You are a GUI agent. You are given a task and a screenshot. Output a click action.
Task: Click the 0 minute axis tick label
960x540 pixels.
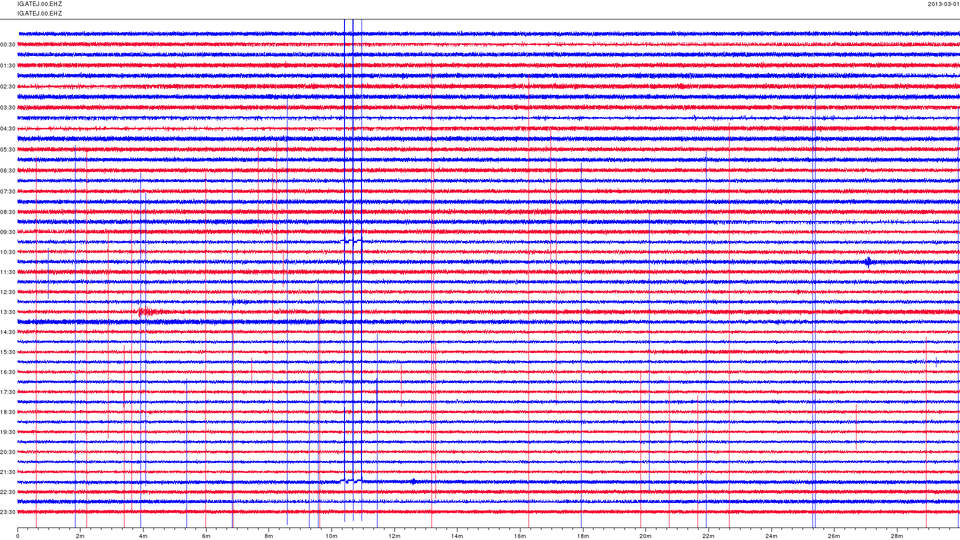click(x=18, y=536)
